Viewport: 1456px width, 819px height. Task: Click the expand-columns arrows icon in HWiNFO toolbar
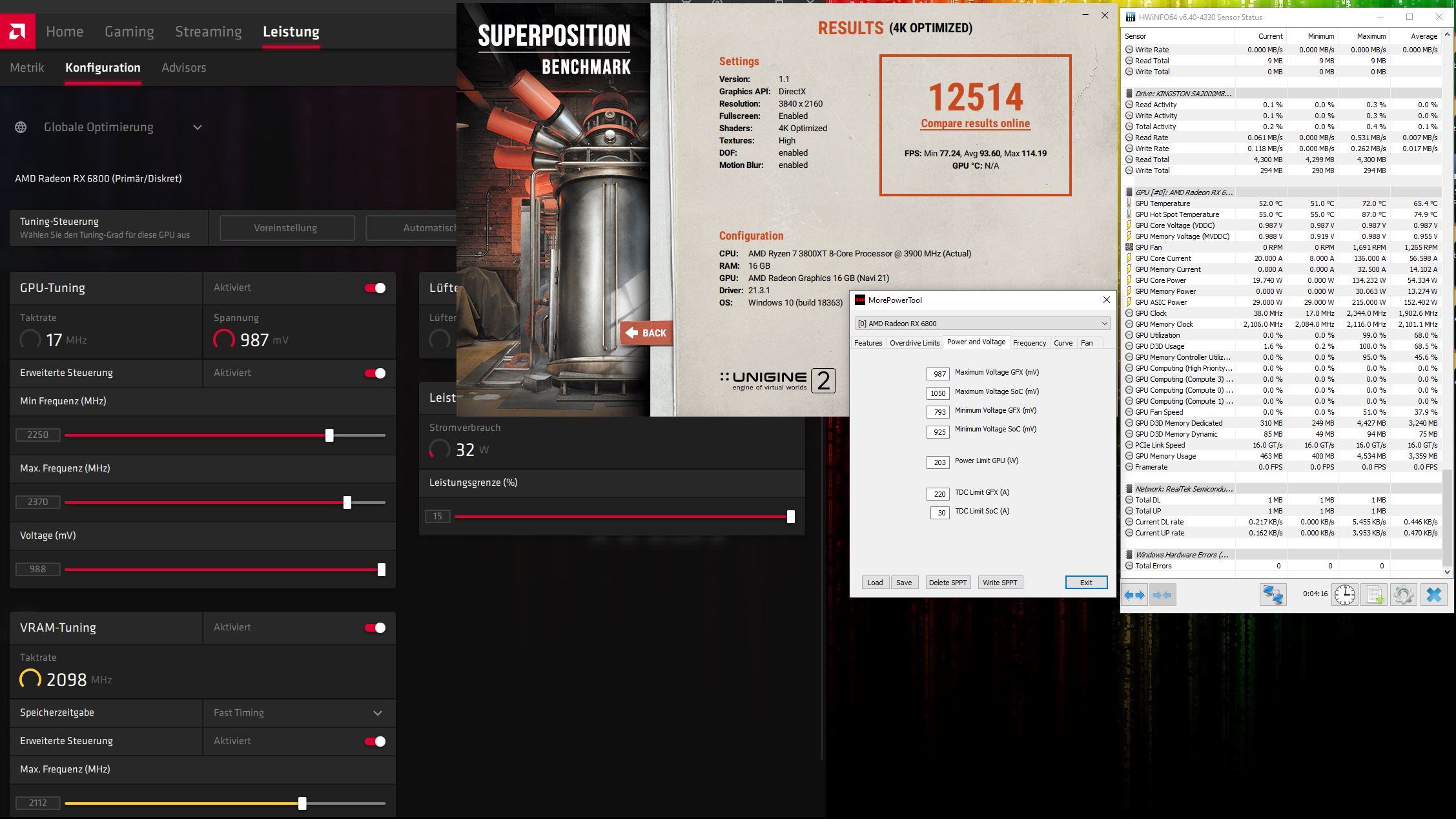pyautogui.click(x=1134, y=595)
